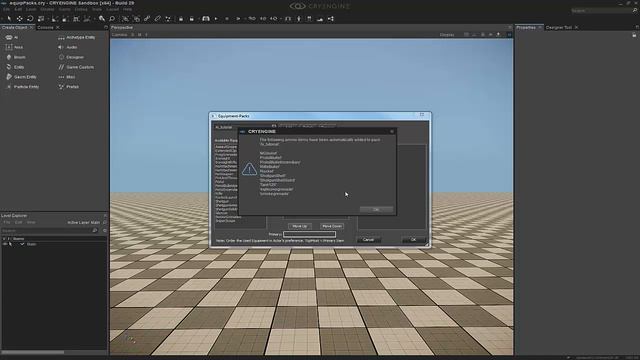Click the link objects chain icon

tap(147, 19)
